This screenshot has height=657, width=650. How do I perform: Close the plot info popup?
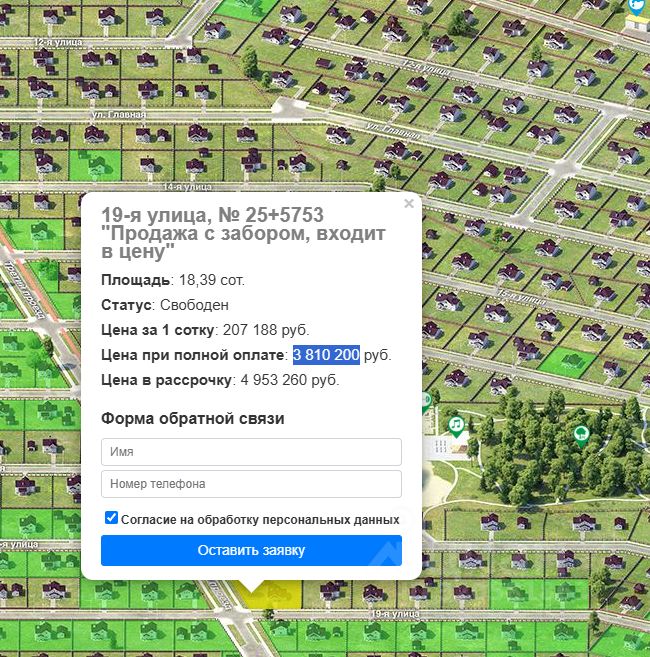(x=409, y=204)
